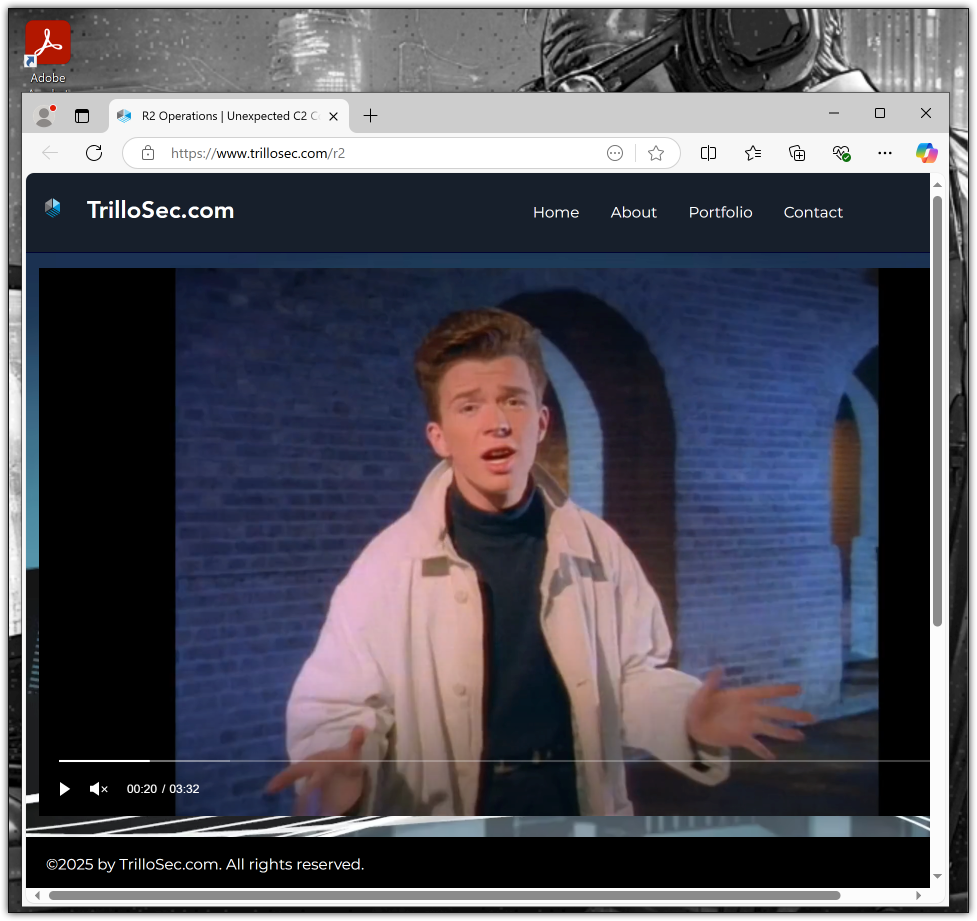Go to the Home page

tap(556, 212)
